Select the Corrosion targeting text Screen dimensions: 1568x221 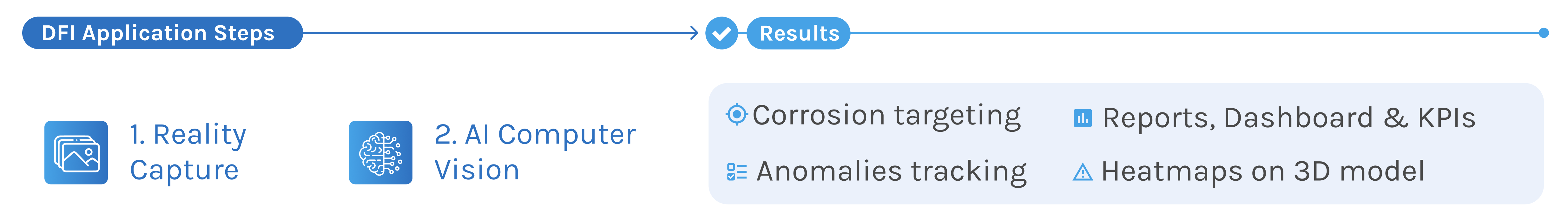886,115
